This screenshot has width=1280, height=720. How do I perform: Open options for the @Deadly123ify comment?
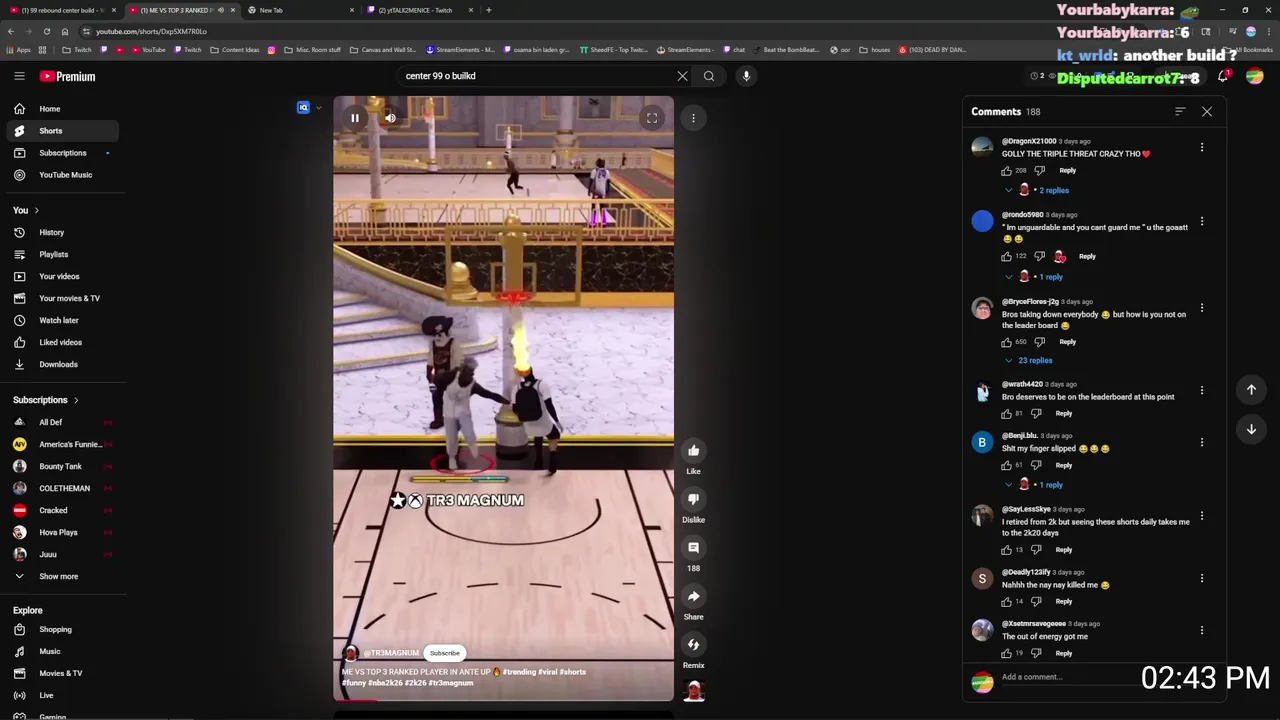coord(1202,578)
